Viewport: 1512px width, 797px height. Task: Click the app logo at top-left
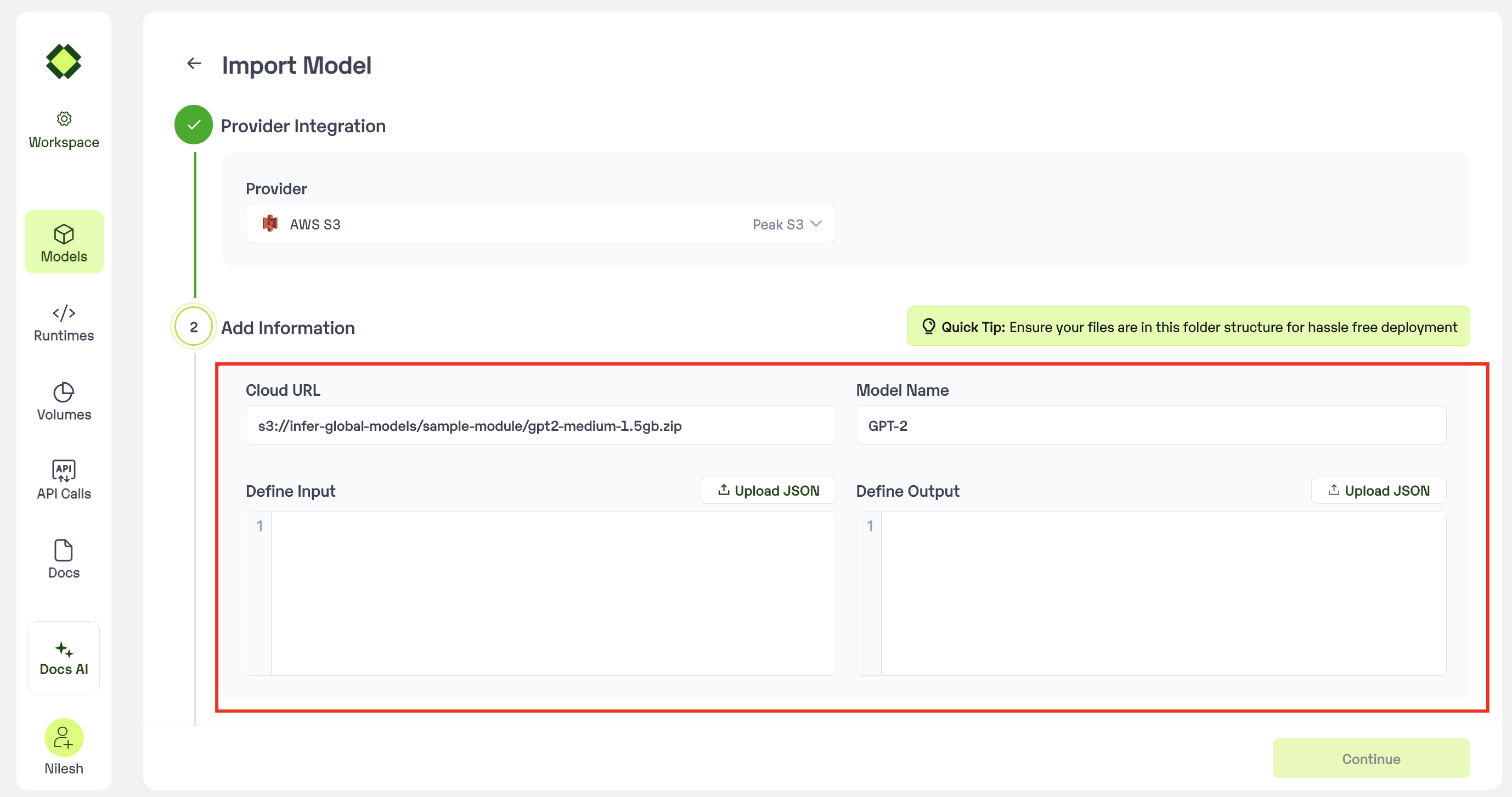(64, 61)
